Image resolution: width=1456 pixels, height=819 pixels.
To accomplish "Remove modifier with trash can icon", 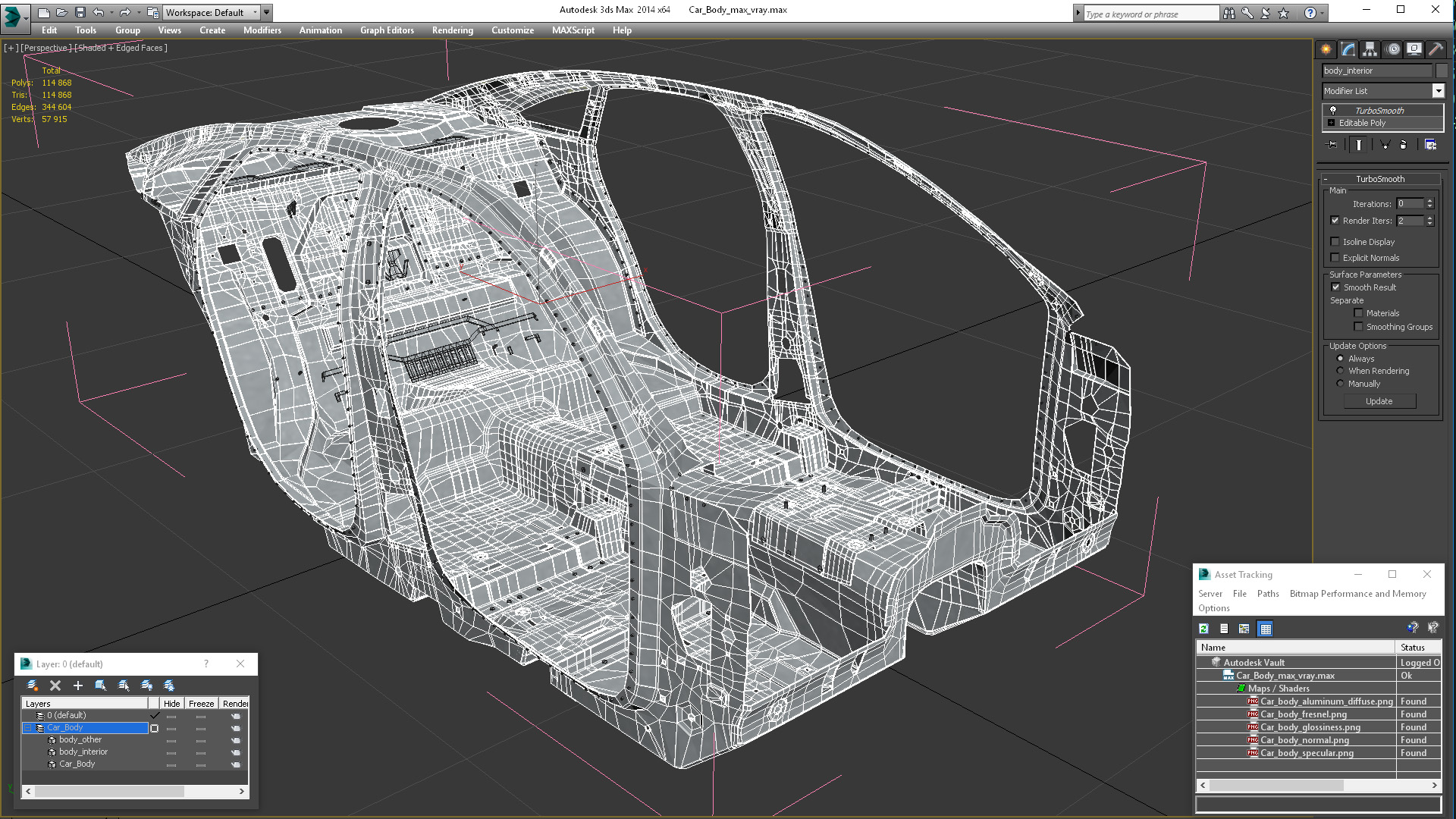I will pos(1403,145).
